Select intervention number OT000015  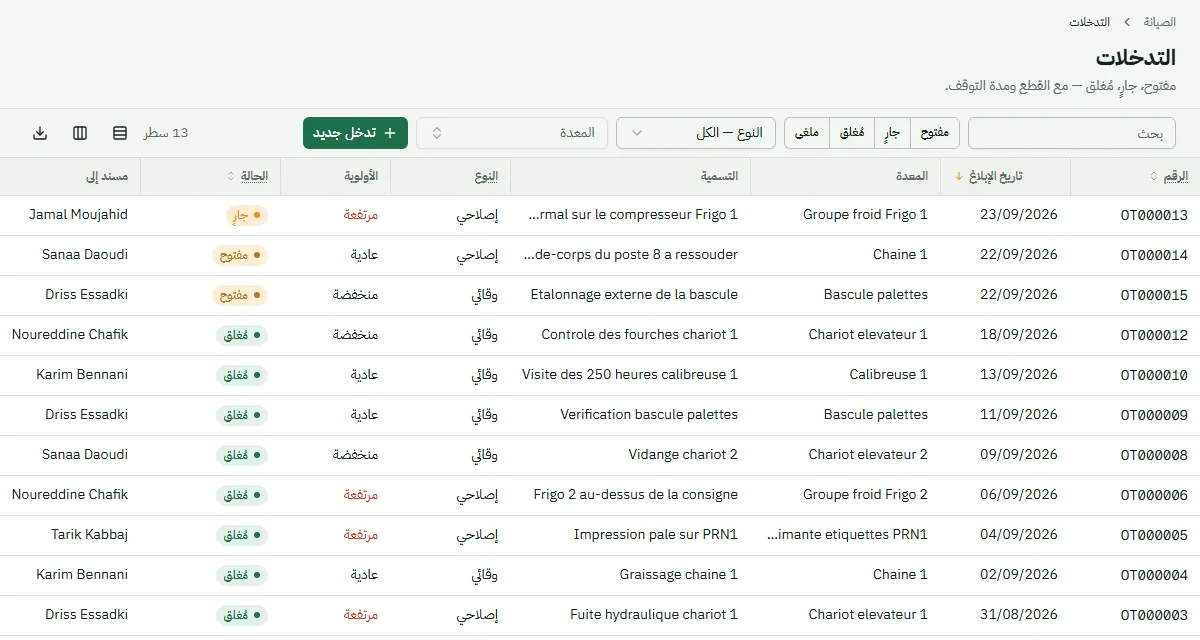pyautogui.click(x=1154, y=295)
